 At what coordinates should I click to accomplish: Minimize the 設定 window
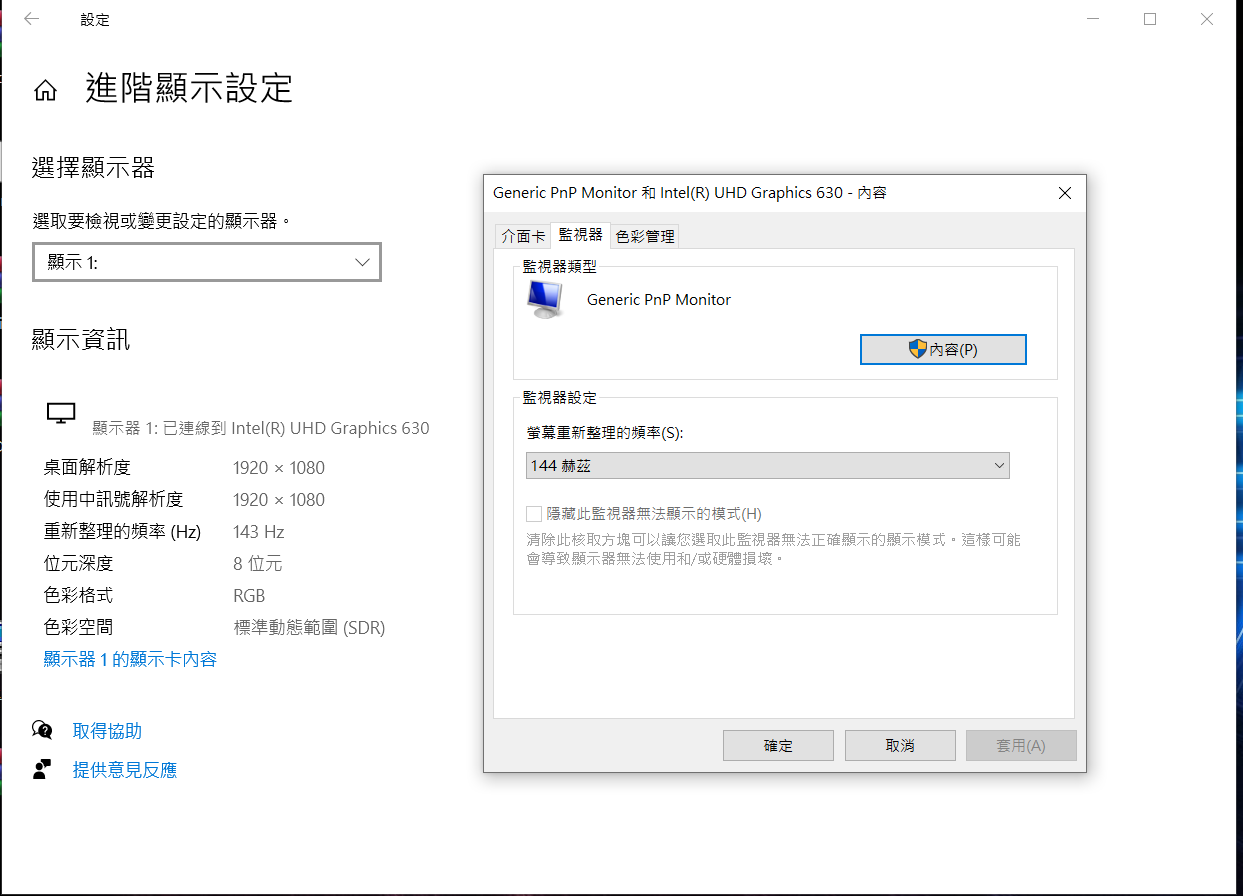point(1091,19)
